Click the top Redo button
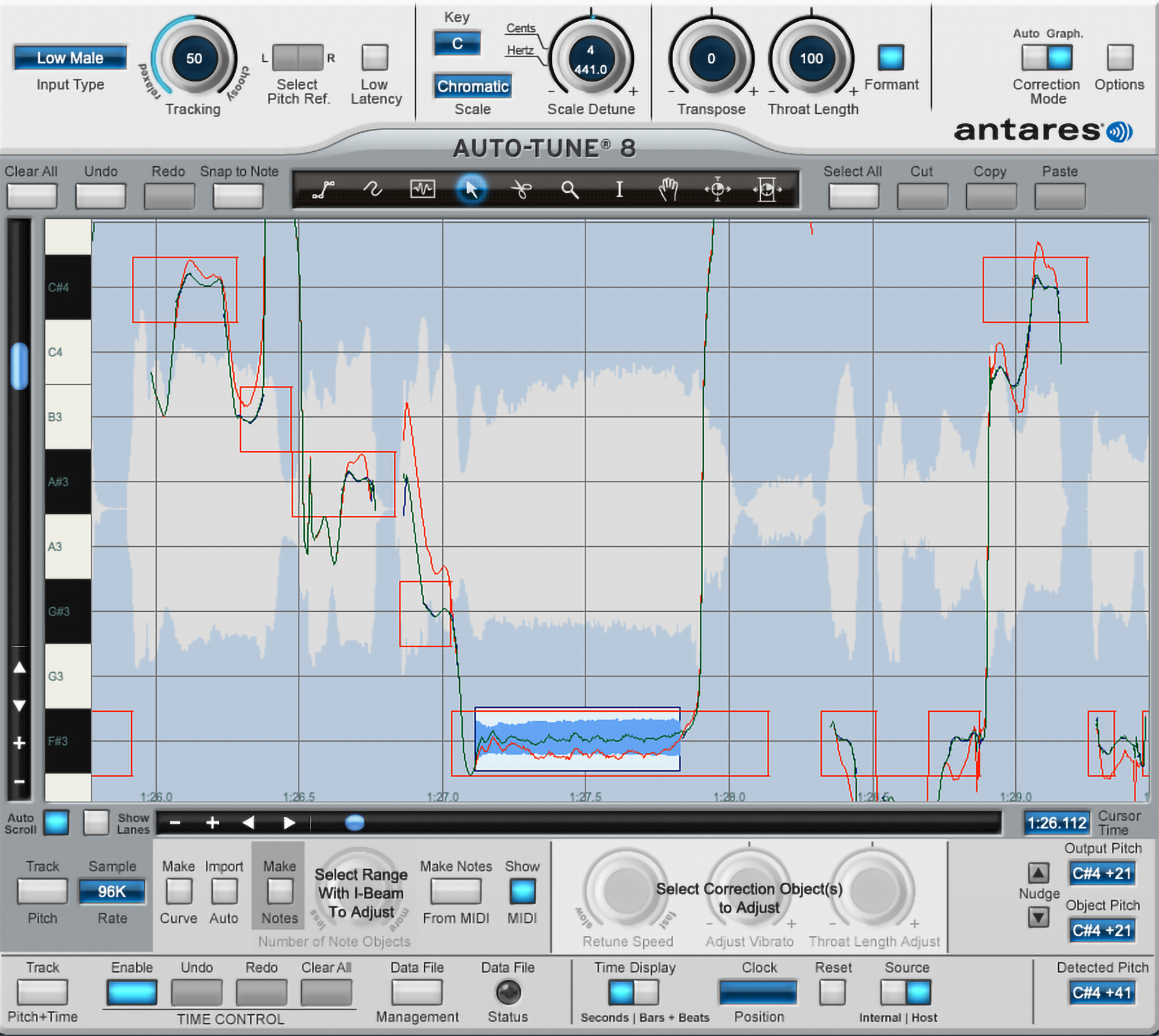 [169, 196]
